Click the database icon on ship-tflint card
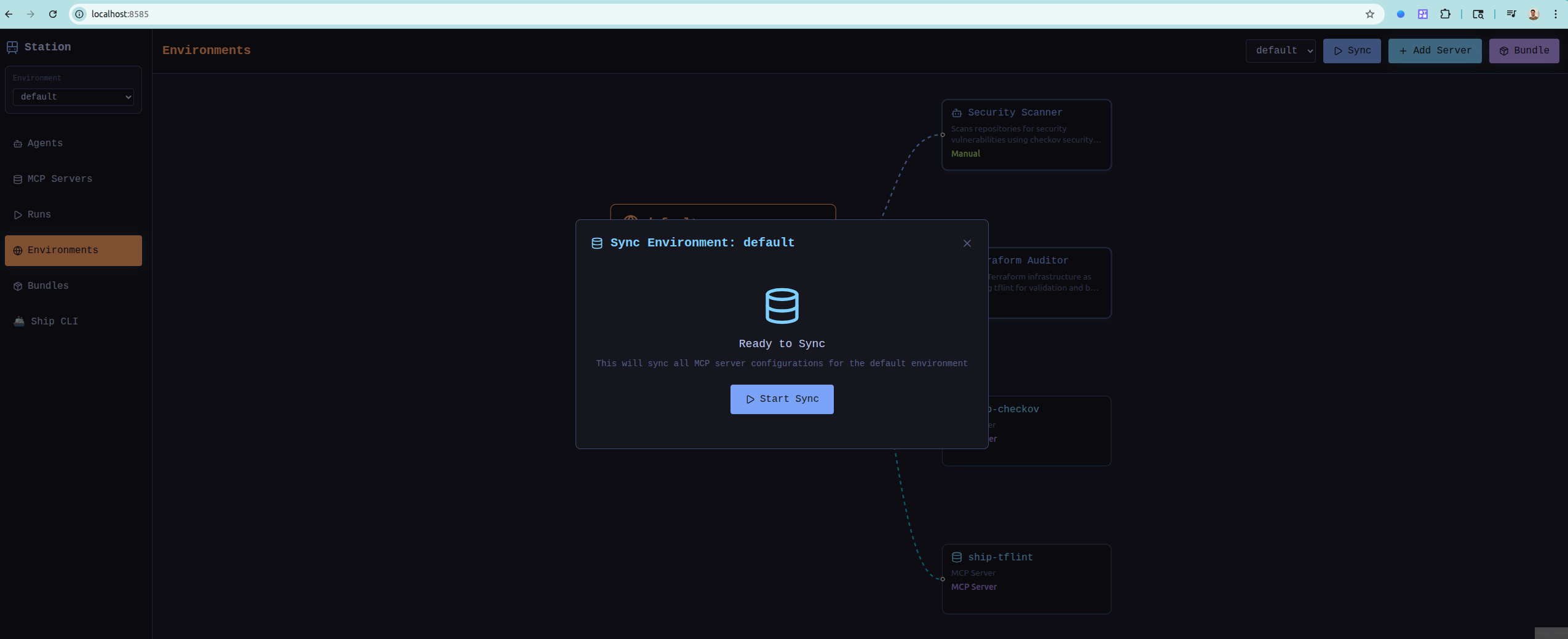 [x=957, y=557]
